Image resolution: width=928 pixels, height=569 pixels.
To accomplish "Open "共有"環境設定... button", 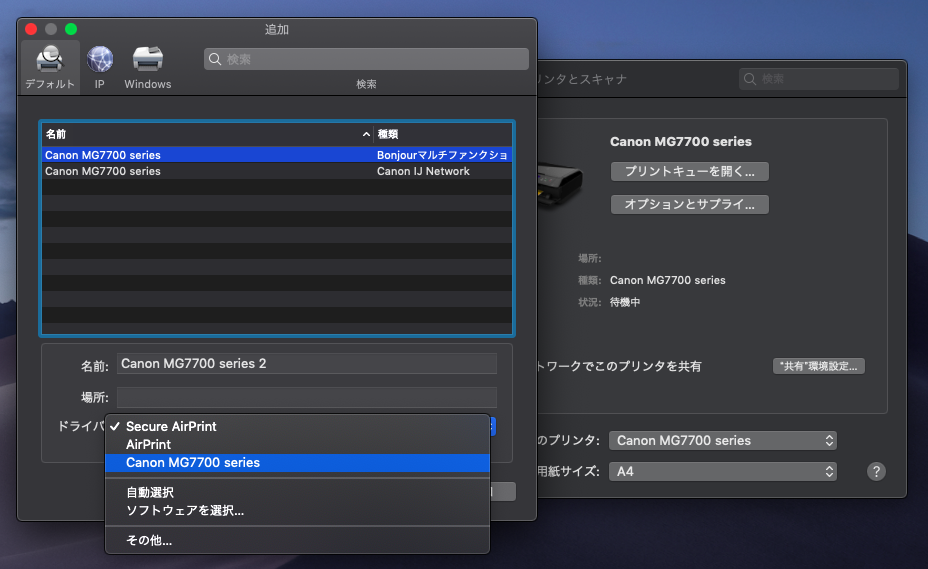I will pyautogui.click(x=819, y=366).
